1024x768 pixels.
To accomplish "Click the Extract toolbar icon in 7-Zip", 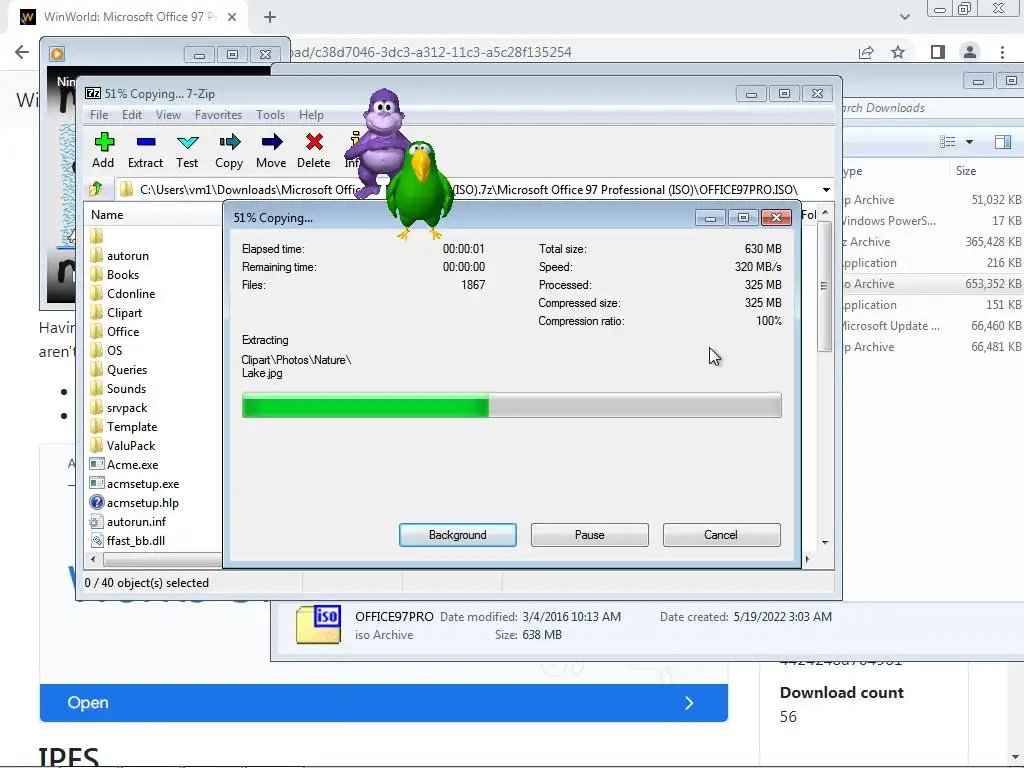I will point(146,142).
